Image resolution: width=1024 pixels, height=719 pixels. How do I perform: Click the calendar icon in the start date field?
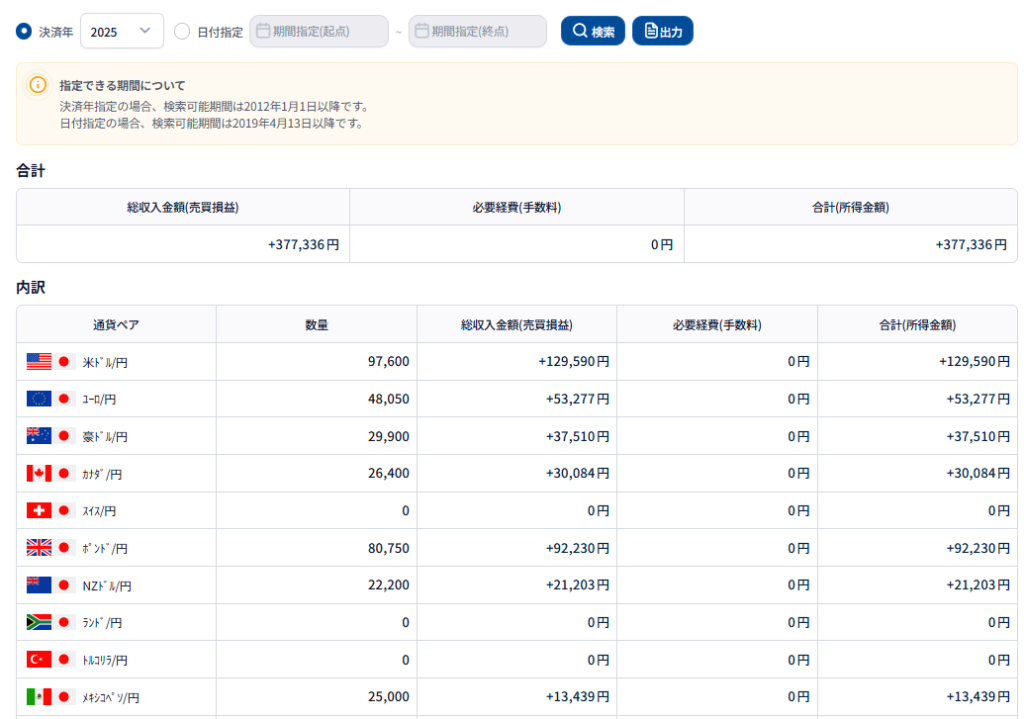pos(264,31)
